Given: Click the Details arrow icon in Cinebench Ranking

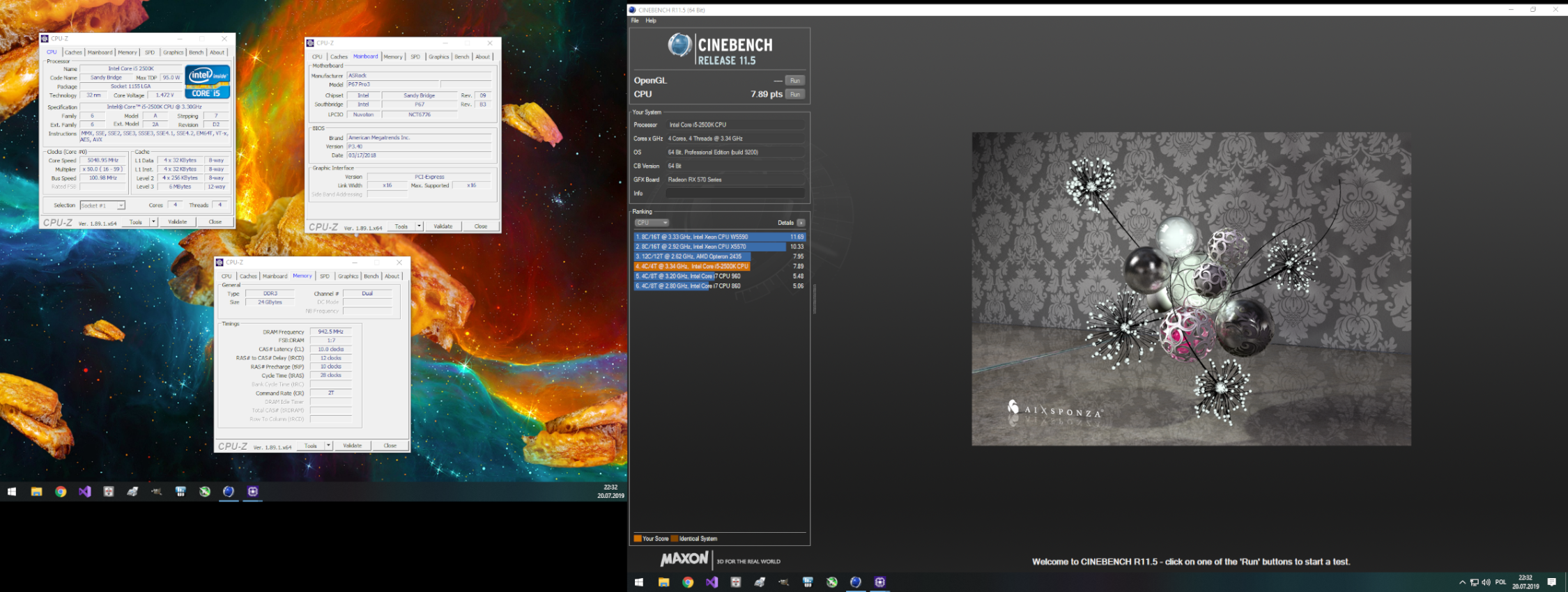Looking at the screenshot, I should [801, 223].
